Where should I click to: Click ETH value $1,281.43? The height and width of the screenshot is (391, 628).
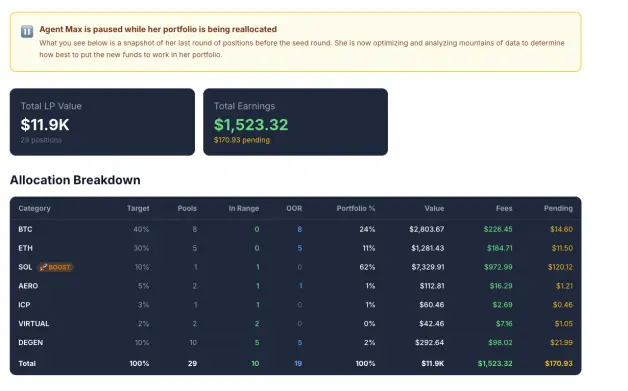[x=427, y=248]
